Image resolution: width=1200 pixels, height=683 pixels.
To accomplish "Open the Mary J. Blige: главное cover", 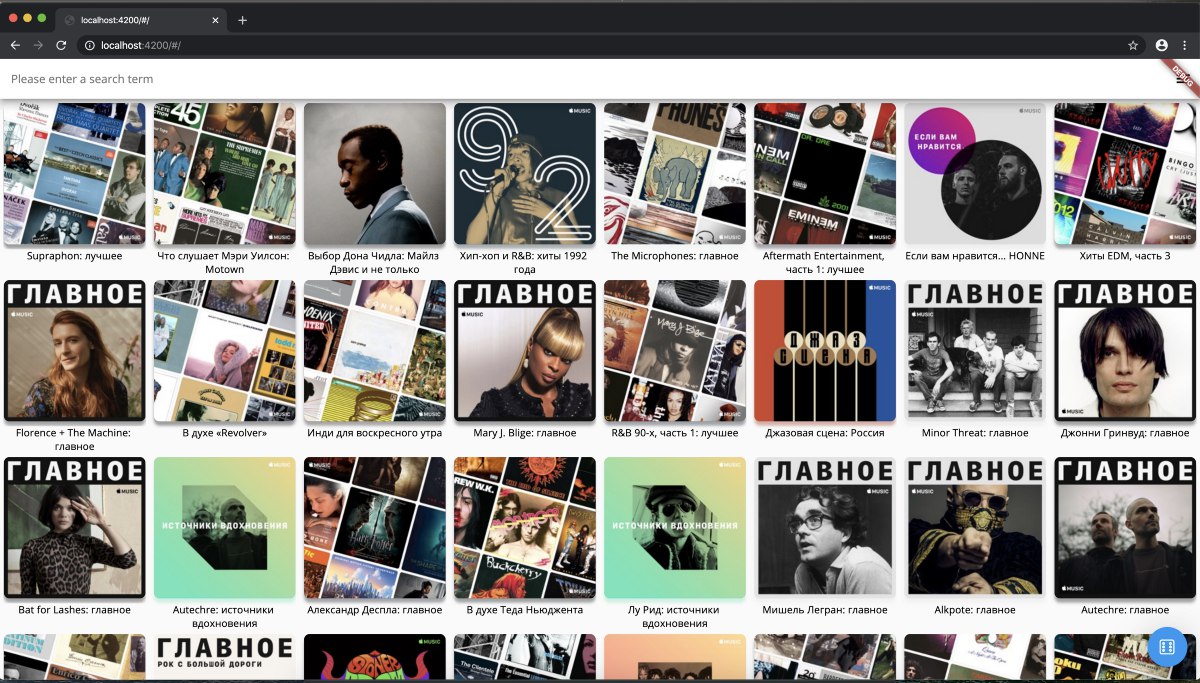I will tap(525, 351).
